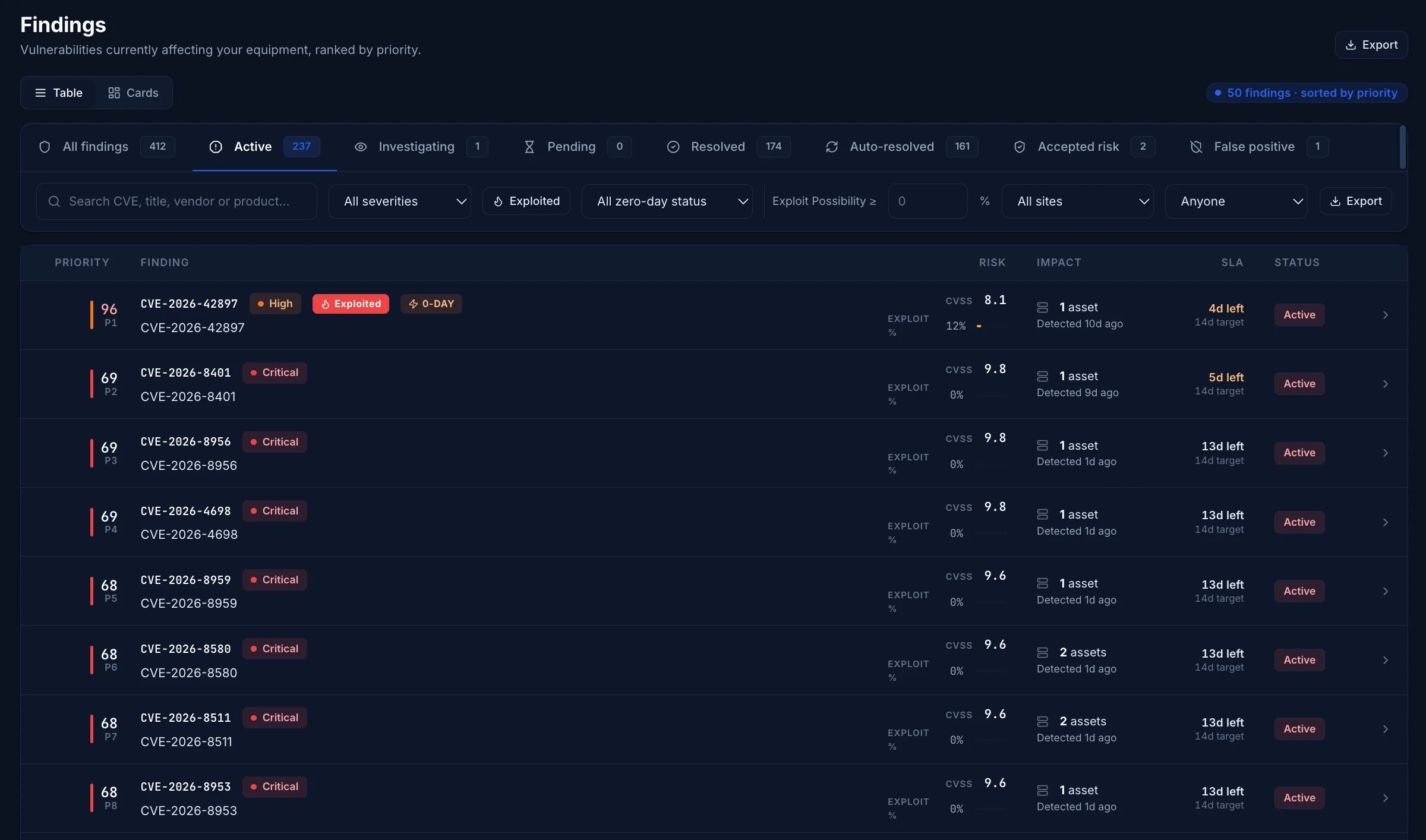The width and height of the screenshot is (1426, 840).
Task: Click the Critical badge on CVE-2026-4698
Action: [275, 511]
